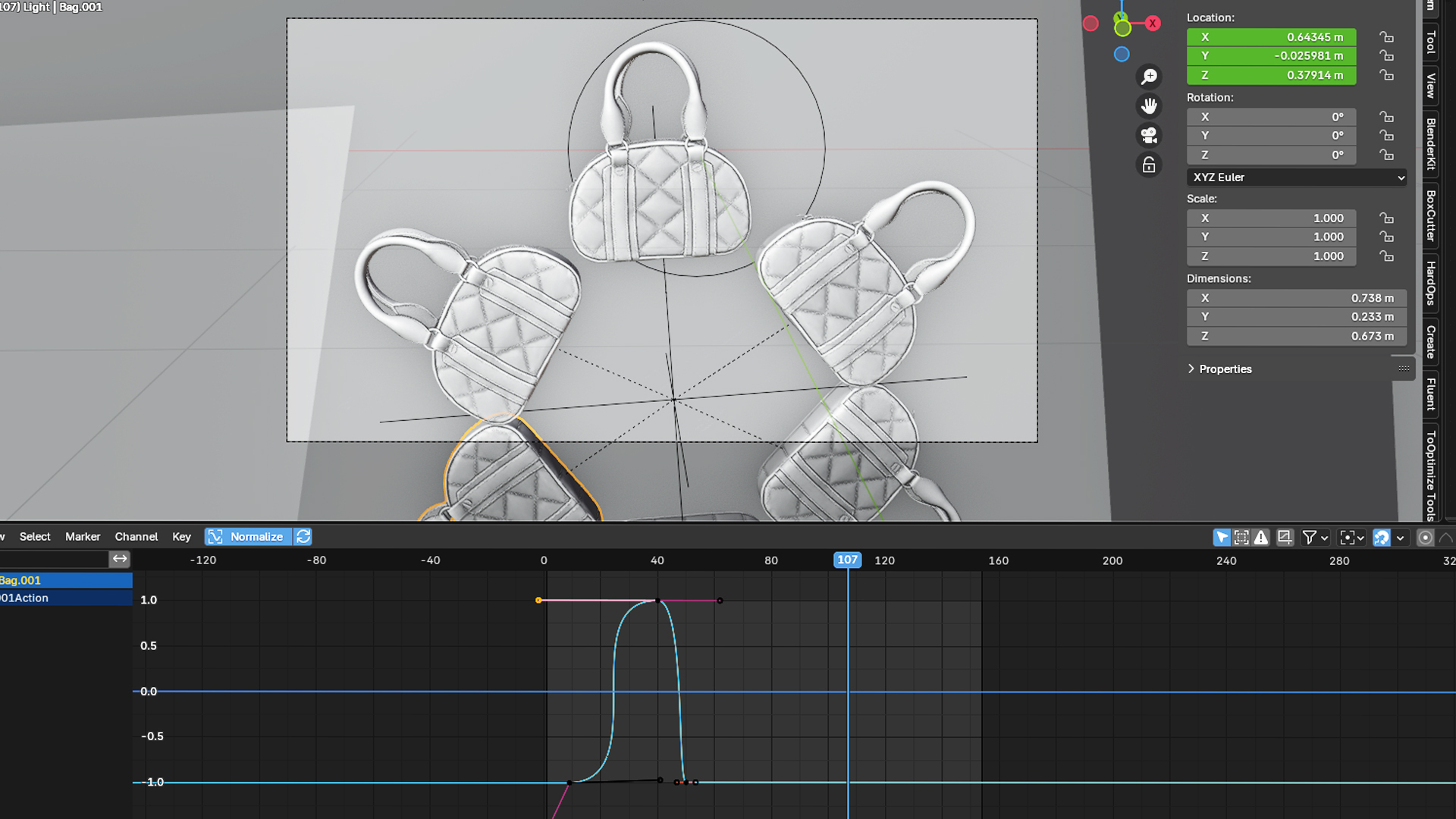
Task: Open the XYZ Euler rotation mode dropdown
Action: [1297, 177]
